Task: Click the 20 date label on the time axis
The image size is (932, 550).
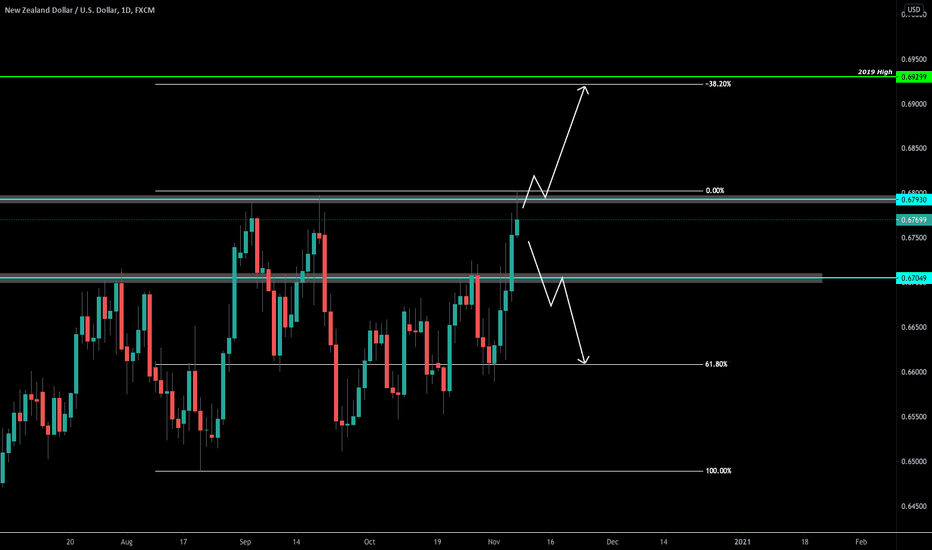Action: pos(70,542)
